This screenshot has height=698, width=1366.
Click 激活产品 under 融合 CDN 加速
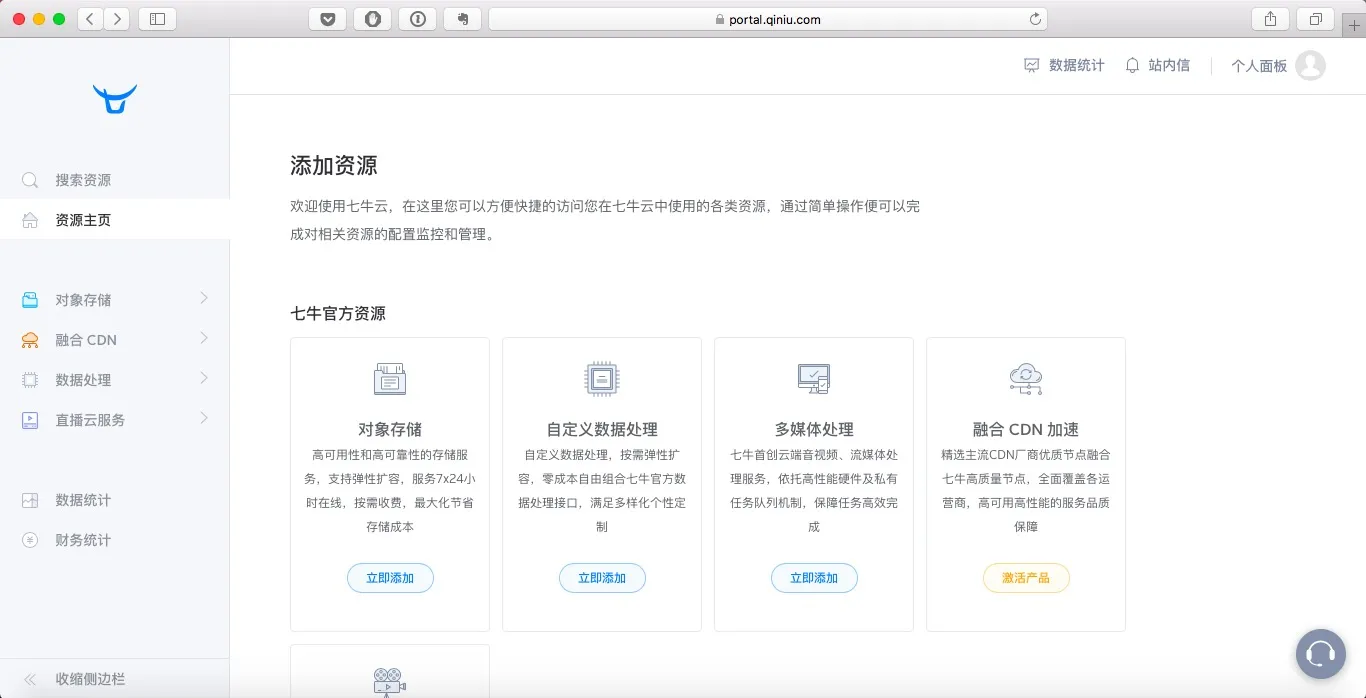[x=1026, y=578]
